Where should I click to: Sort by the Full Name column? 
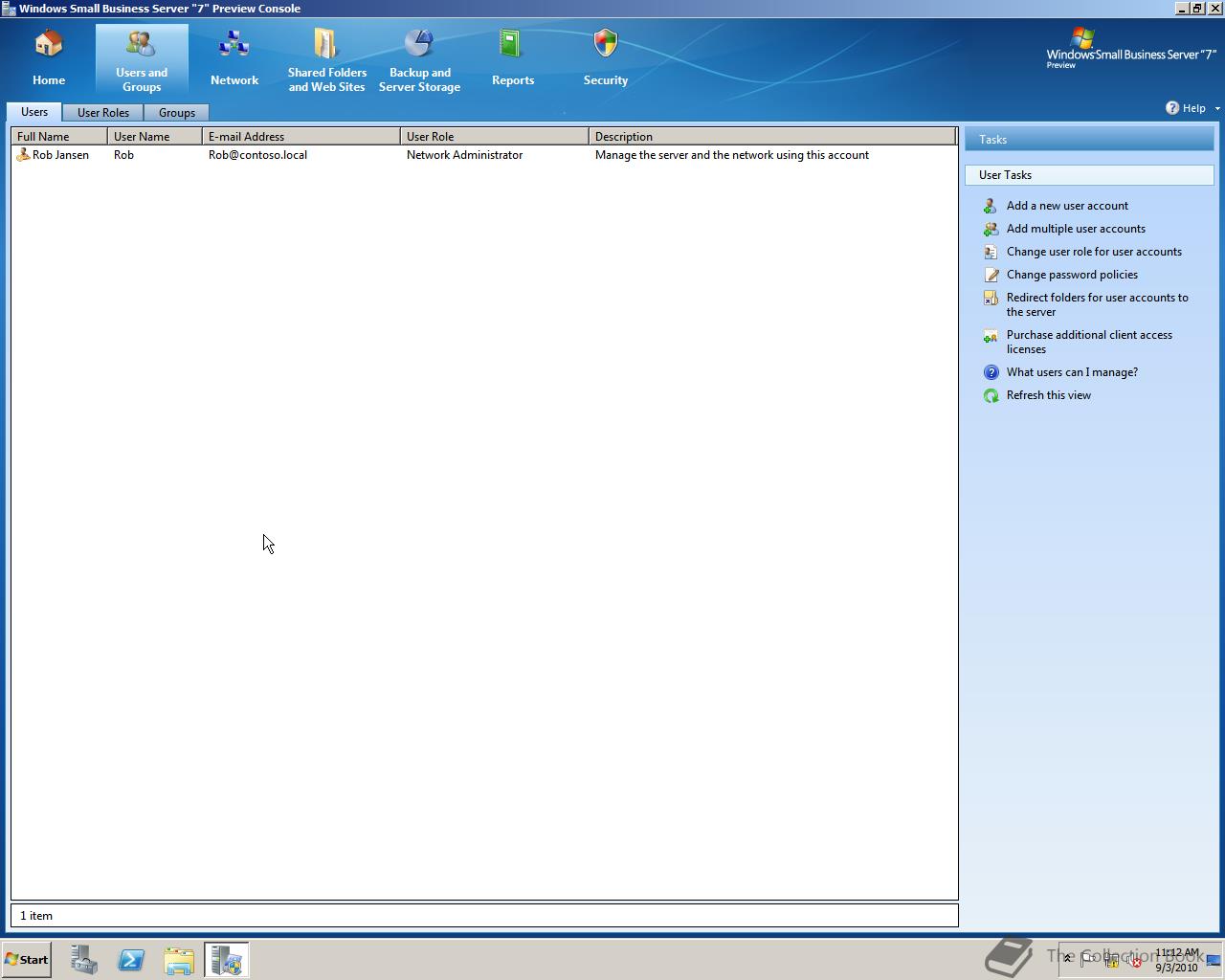pos(59,137)
